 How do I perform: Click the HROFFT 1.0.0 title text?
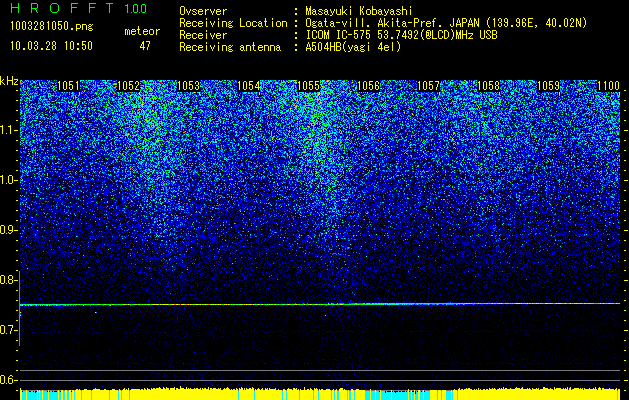[x=79, y=8]
